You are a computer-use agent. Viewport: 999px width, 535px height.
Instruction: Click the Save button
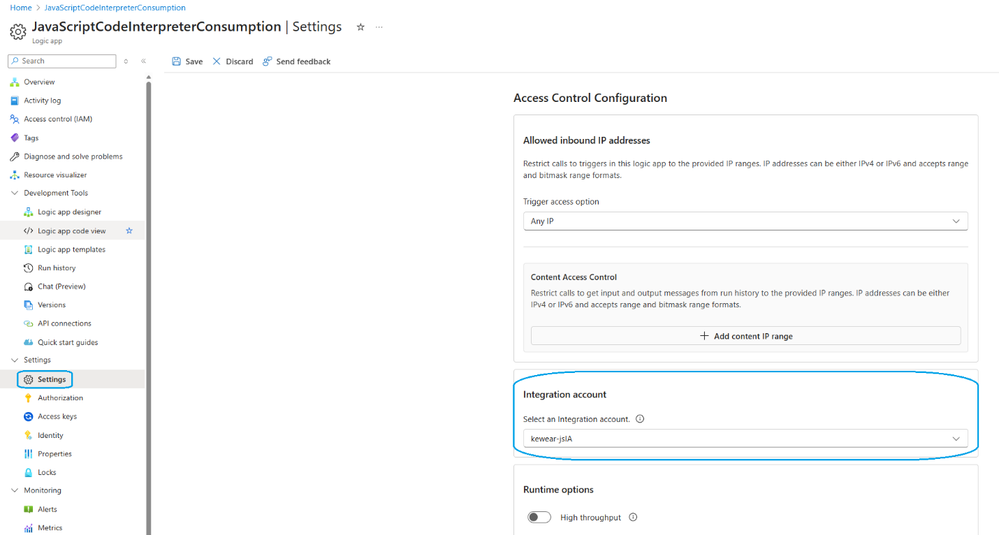click(187, 62)
